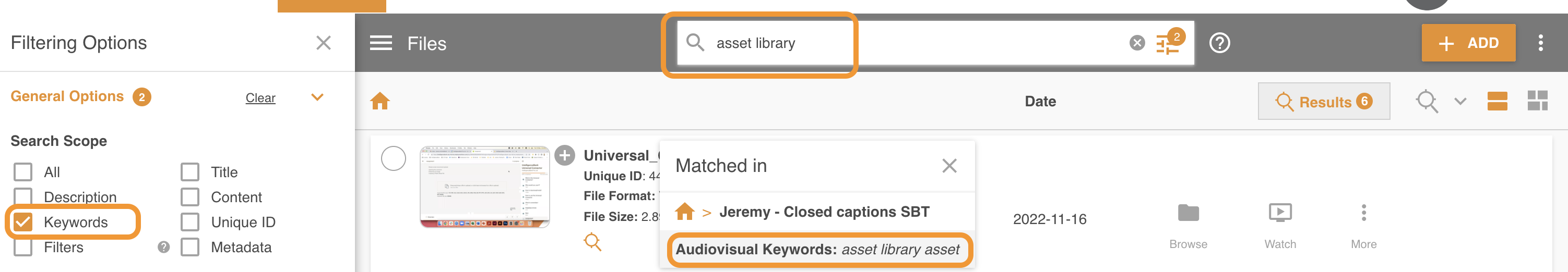This screenshot has width=1568, height=272.
Task: Select the file row radio button
Action: pos(393,158)
